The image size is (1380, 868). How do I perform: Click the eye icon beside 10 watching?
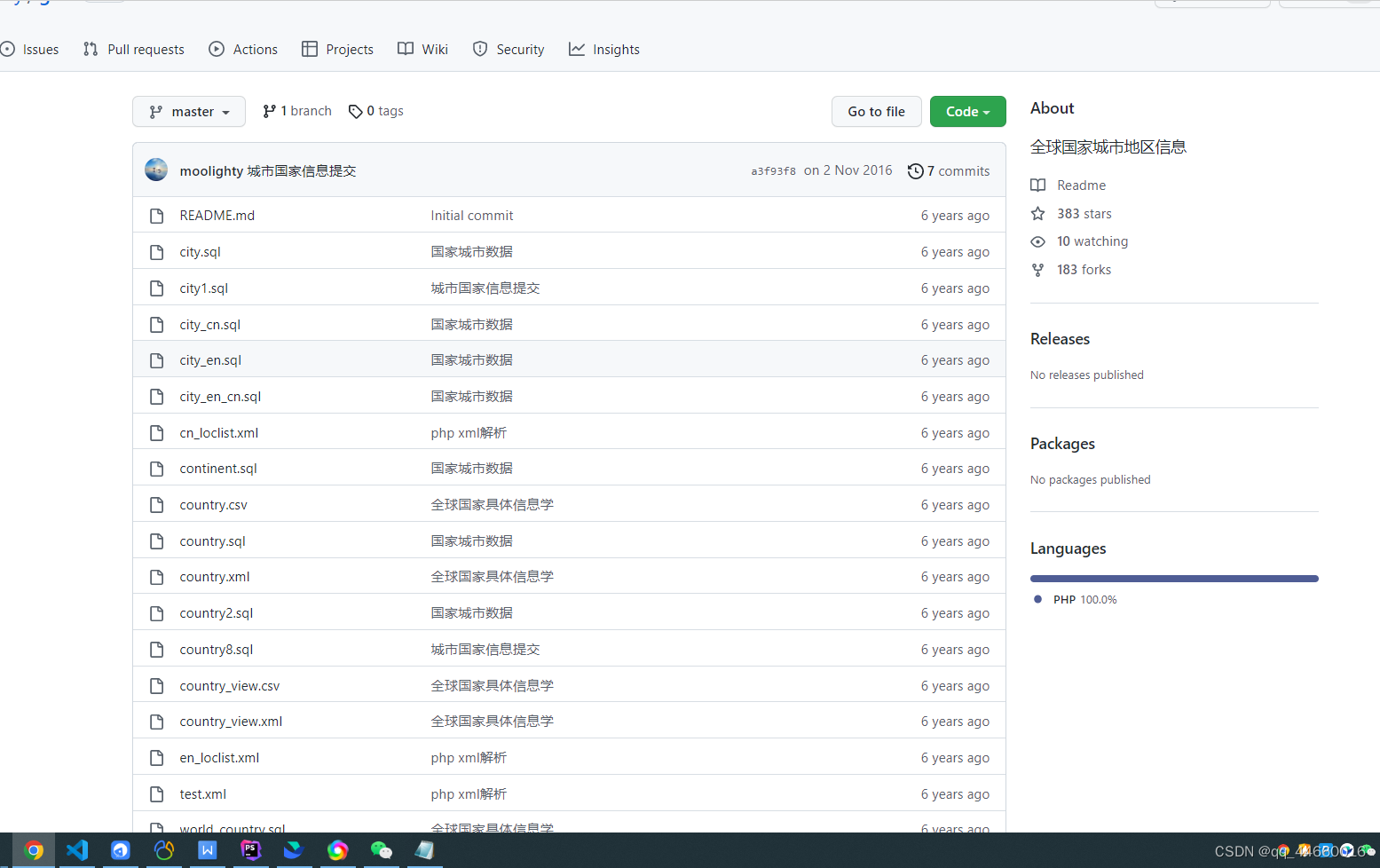(x=1037, y=241)
